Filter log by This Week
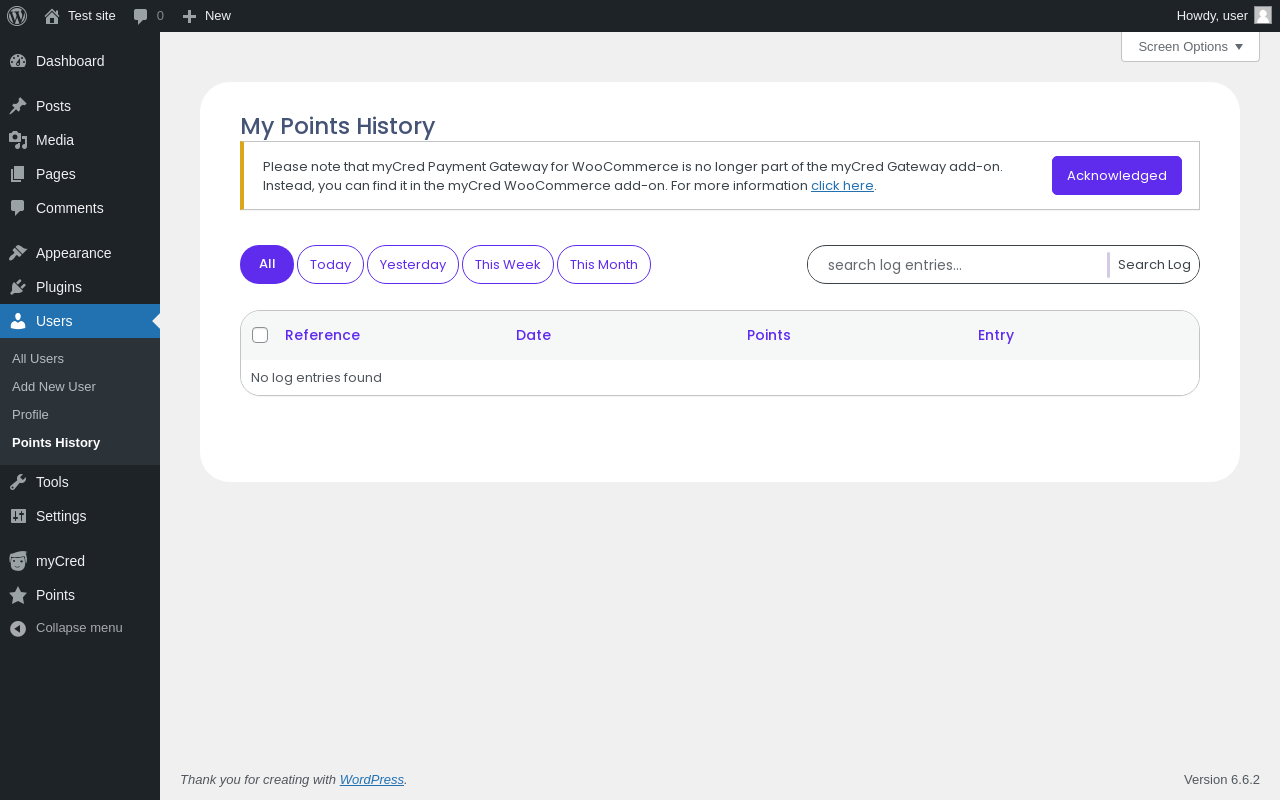Screen dimensions: 1280x800 508,265
